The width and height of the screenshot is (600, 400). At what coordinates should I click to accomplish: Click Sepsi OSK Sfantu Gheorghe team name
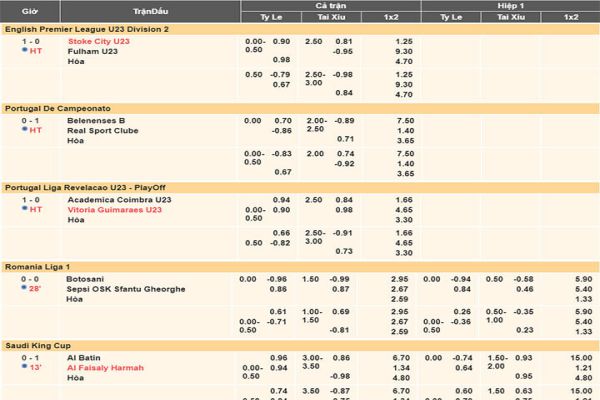(126, 289)
